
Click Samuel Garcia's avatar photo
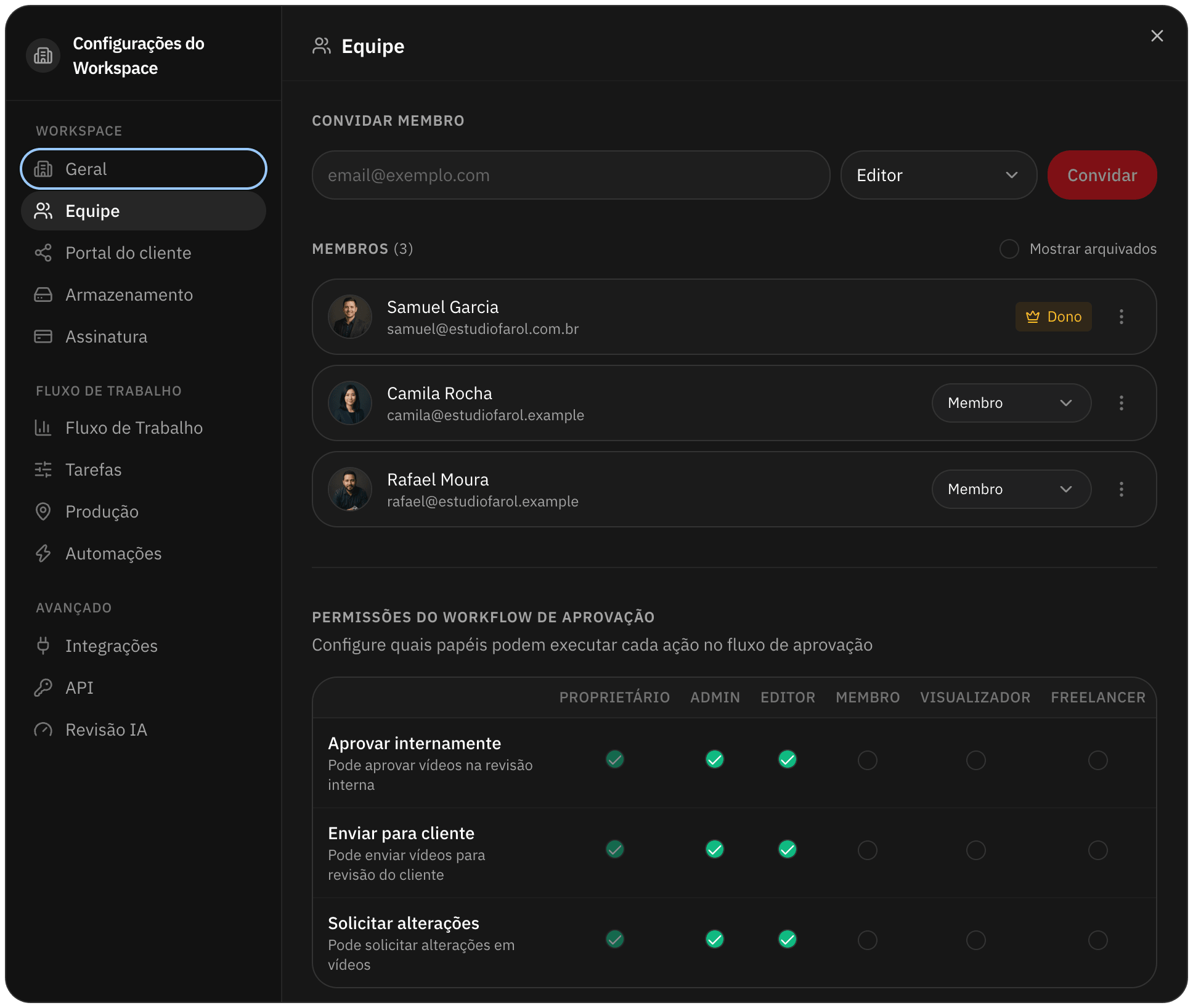[350, 317]
